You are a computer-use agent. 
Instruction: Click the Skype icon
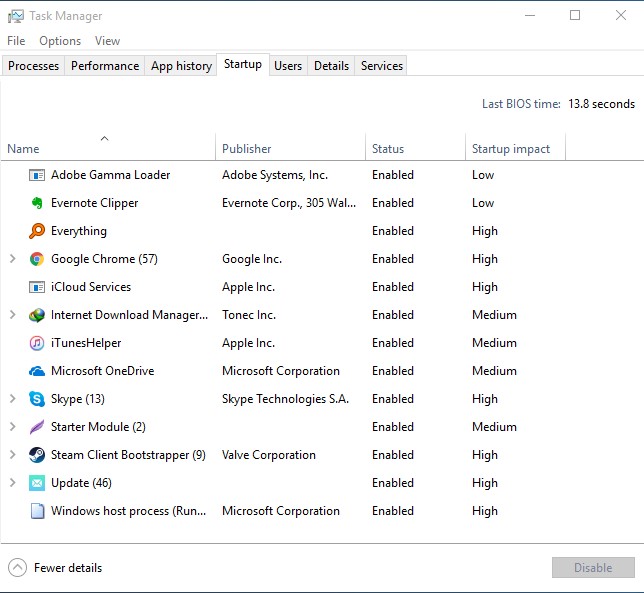click(x=37, y=399)
